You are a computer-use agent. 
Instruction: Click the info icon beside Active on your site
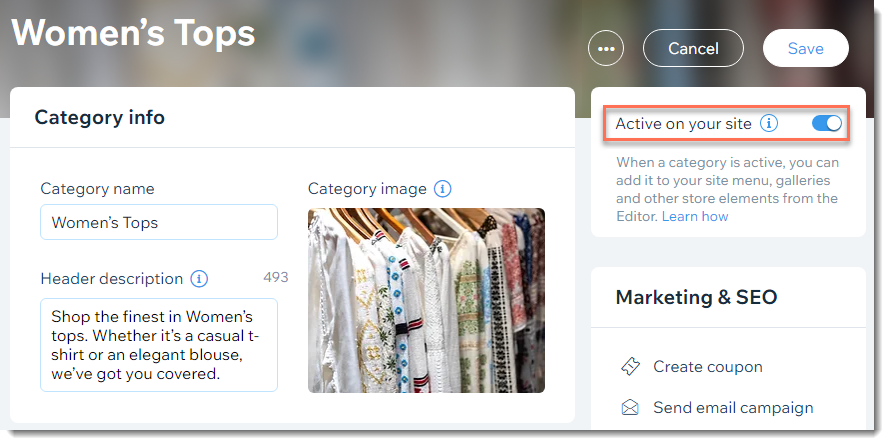(x=769, y=123)
